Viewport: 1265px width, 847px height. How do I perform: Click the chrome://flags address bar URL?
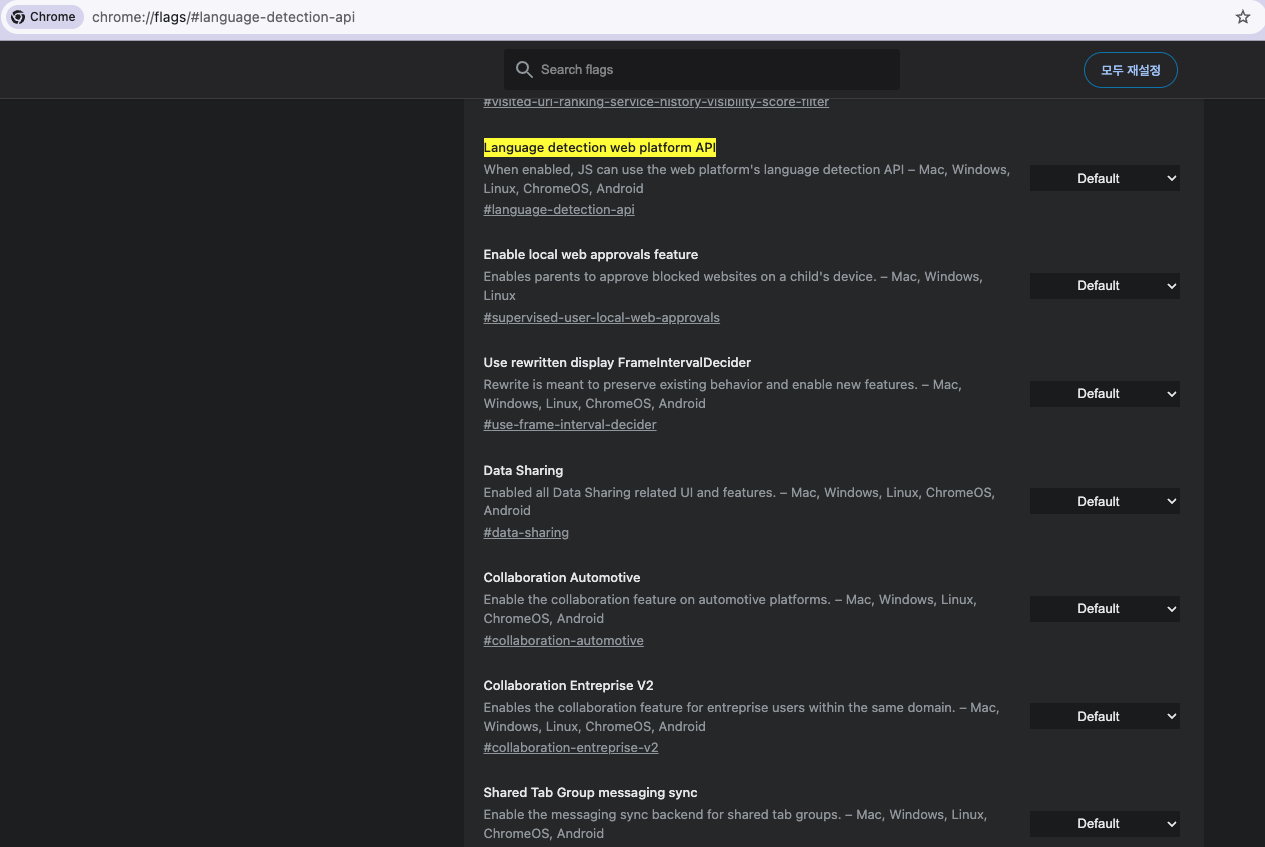click(223, 17)
